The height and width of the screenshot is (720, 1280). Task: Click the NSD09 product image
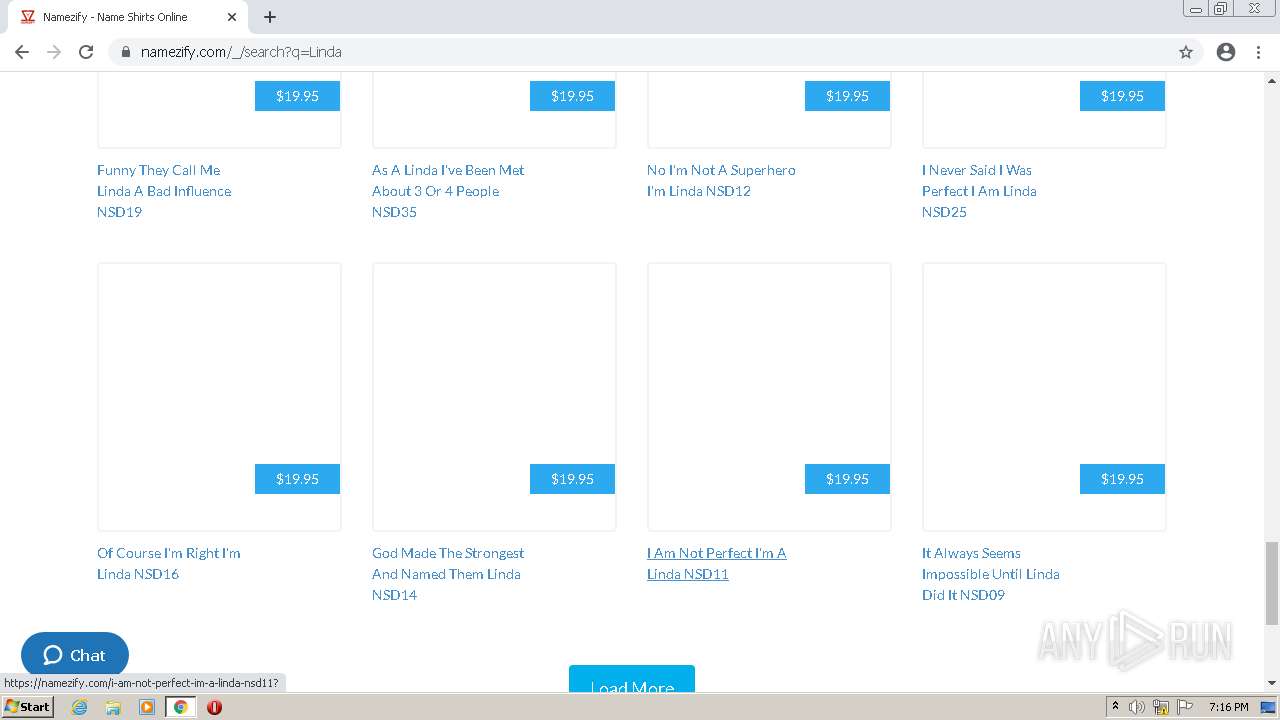1044,397
